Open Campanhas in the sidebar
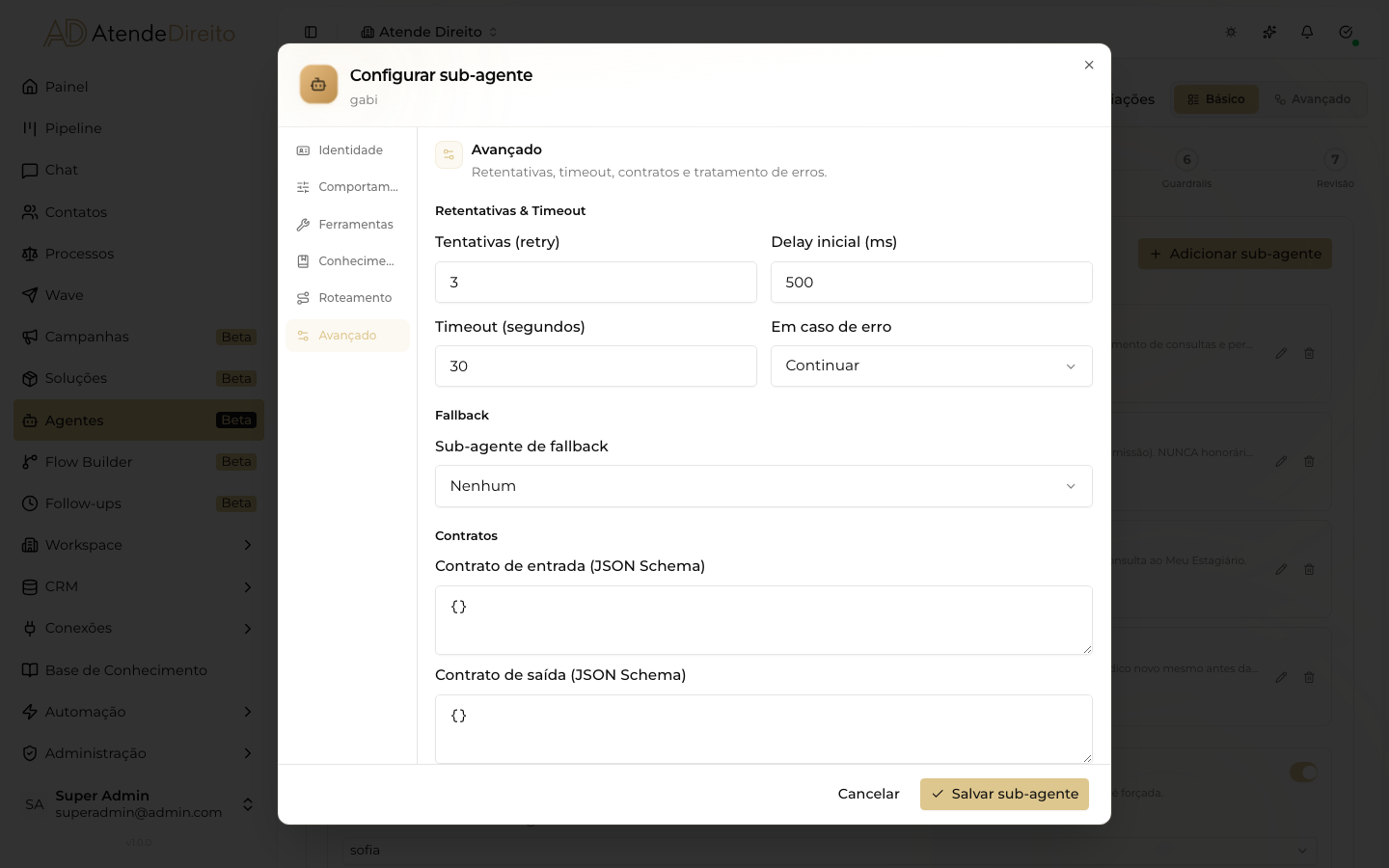The height and width of the screenshot is (868, 1389). [x=138, y=337]
